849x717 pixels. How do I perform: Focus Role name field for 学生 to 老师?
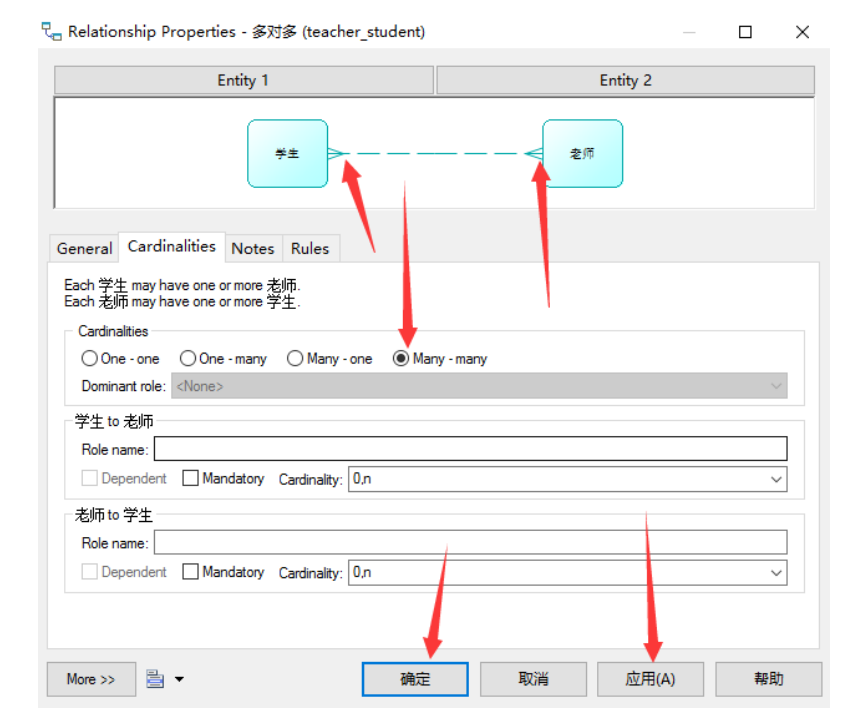coord(470,449)
